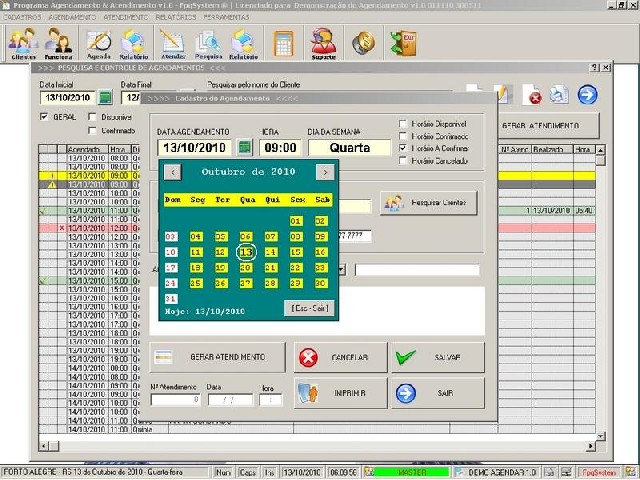Click the Hora field showing 09:00
The image size is (640, 480).
280,147
